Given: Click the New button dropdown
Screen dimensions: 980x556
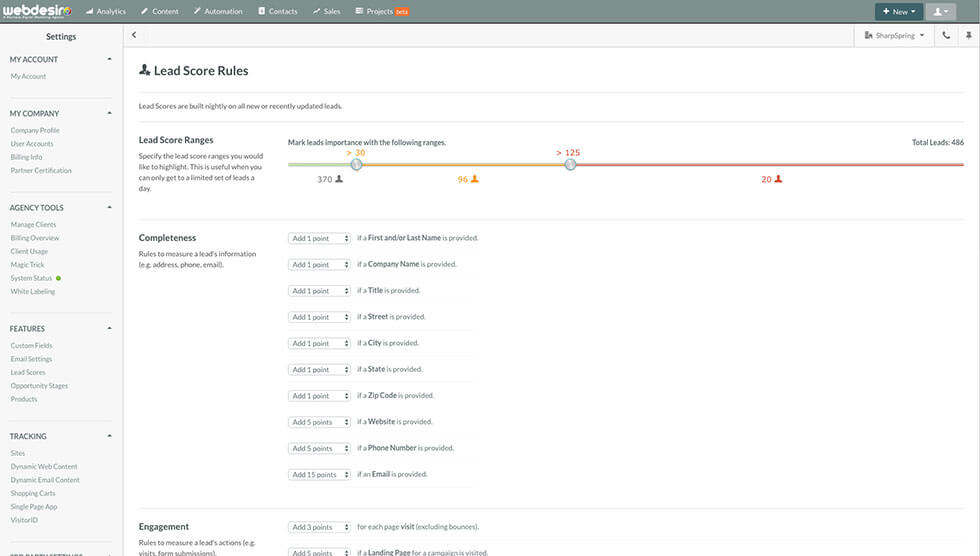Looking at the screenshot, I should click(x=899, y=11).
